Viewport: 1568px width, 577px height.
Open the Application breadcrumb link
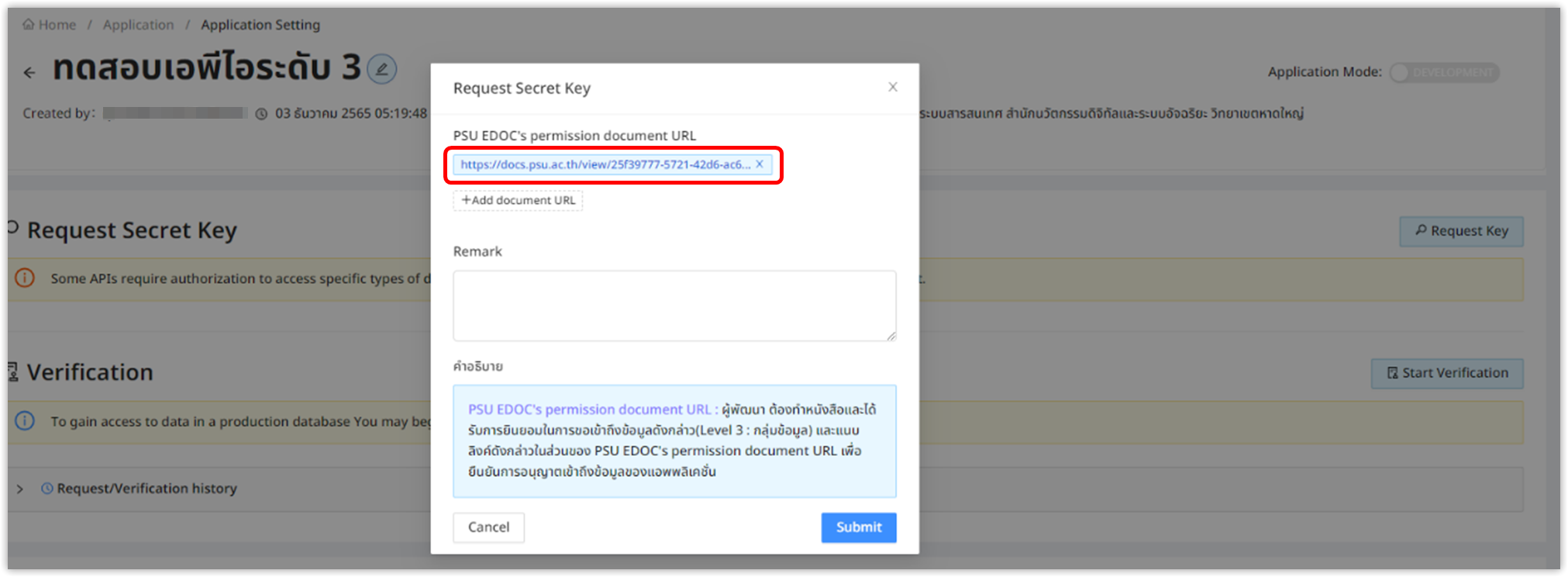[x=138, y=25]
